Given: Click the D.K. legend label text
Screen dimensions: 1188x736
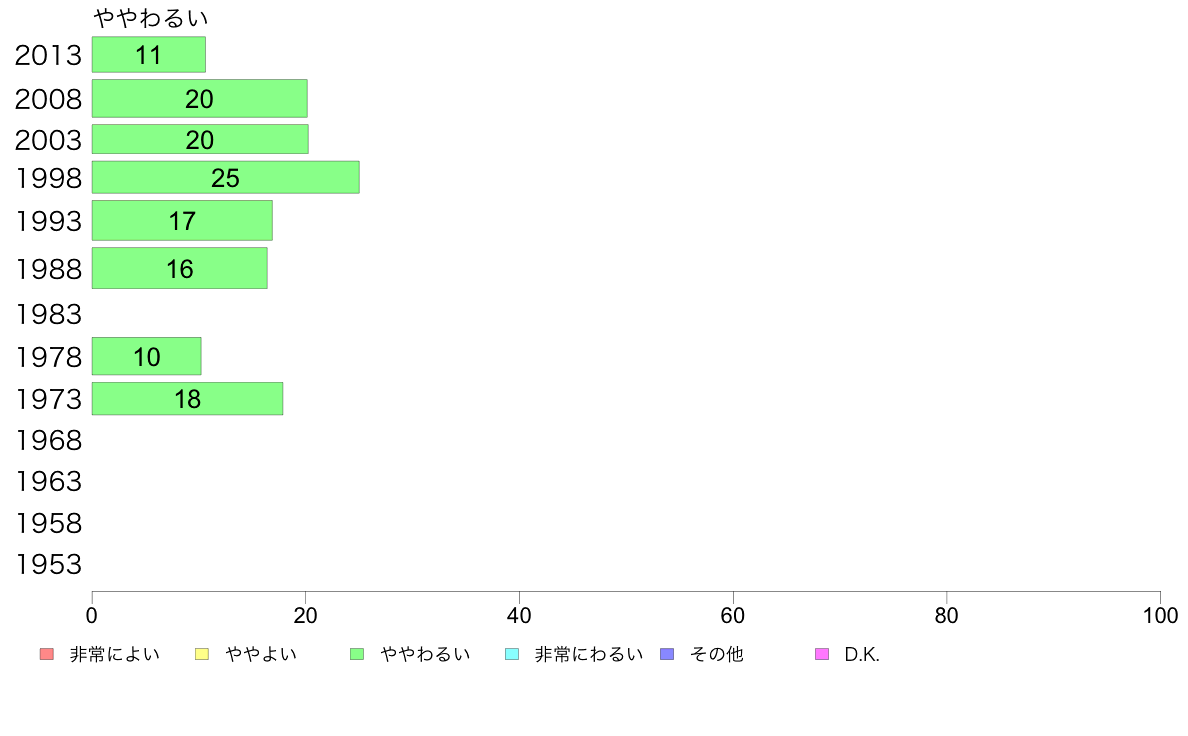Looking at the screenshot, I should click(x=861, y=654).
